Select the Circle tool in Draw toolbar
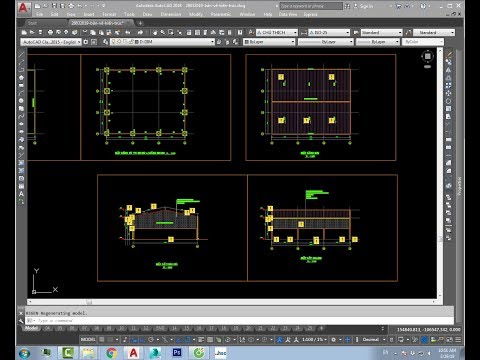Screen dimensions: 480x360 tap(21, 101)
